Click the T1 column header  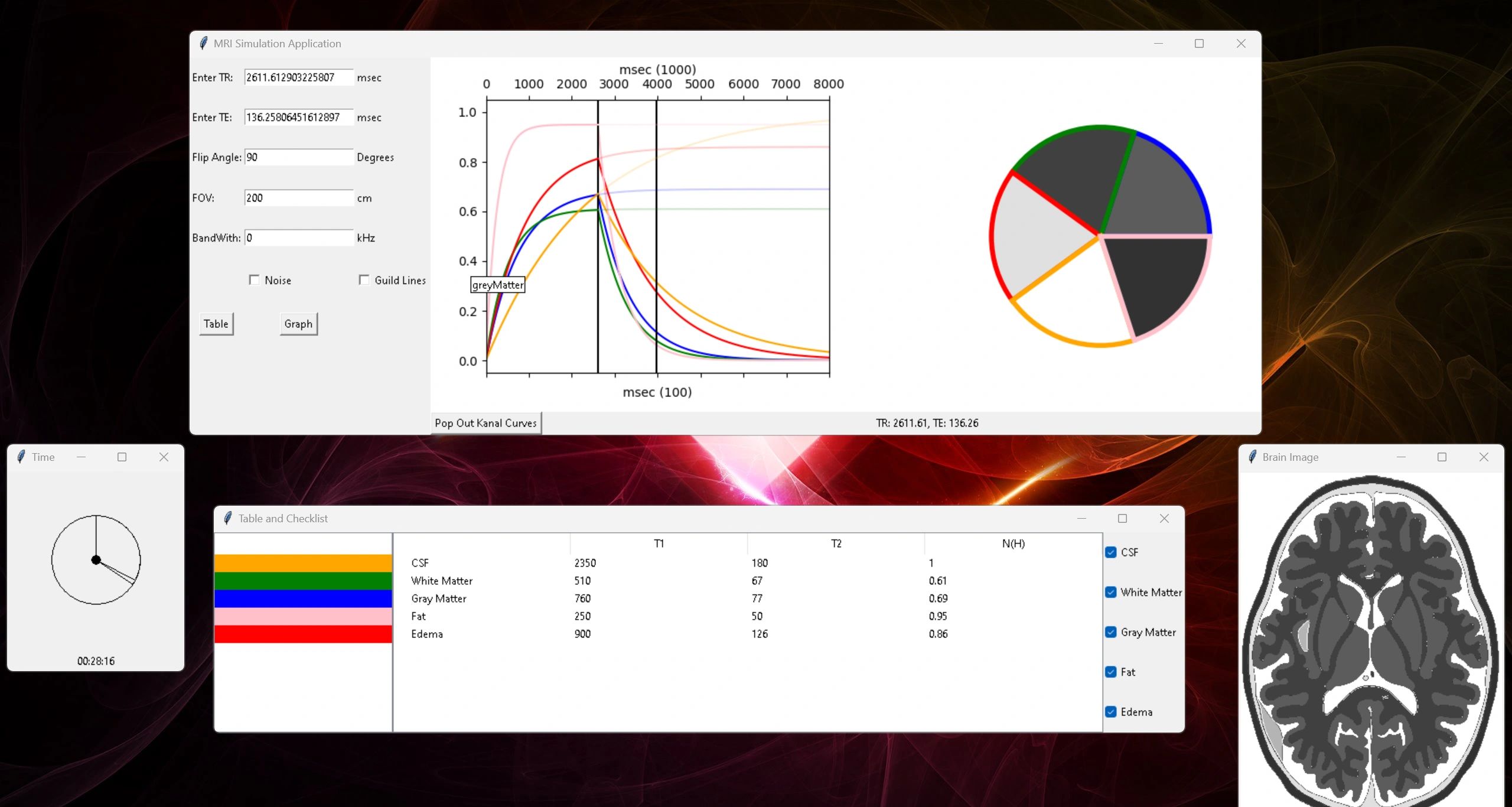[659, 544]
